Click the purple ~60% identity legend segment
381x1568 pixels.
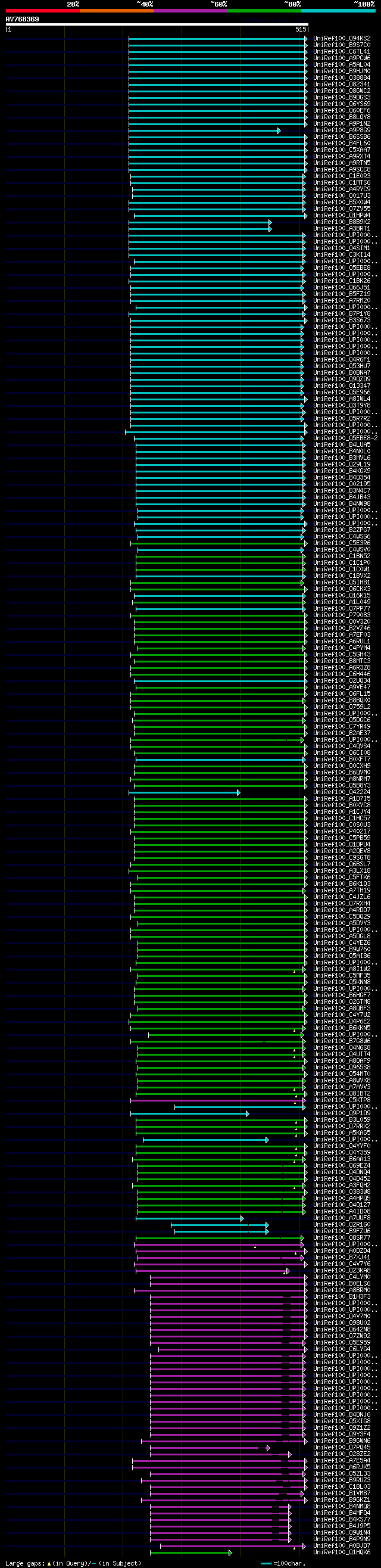pyautogui.click(x=190, y=11)
